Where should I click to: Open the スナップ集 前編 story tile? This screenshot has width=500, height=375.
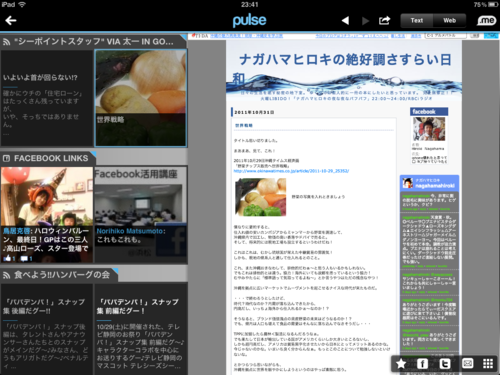(x=141, y=329)
